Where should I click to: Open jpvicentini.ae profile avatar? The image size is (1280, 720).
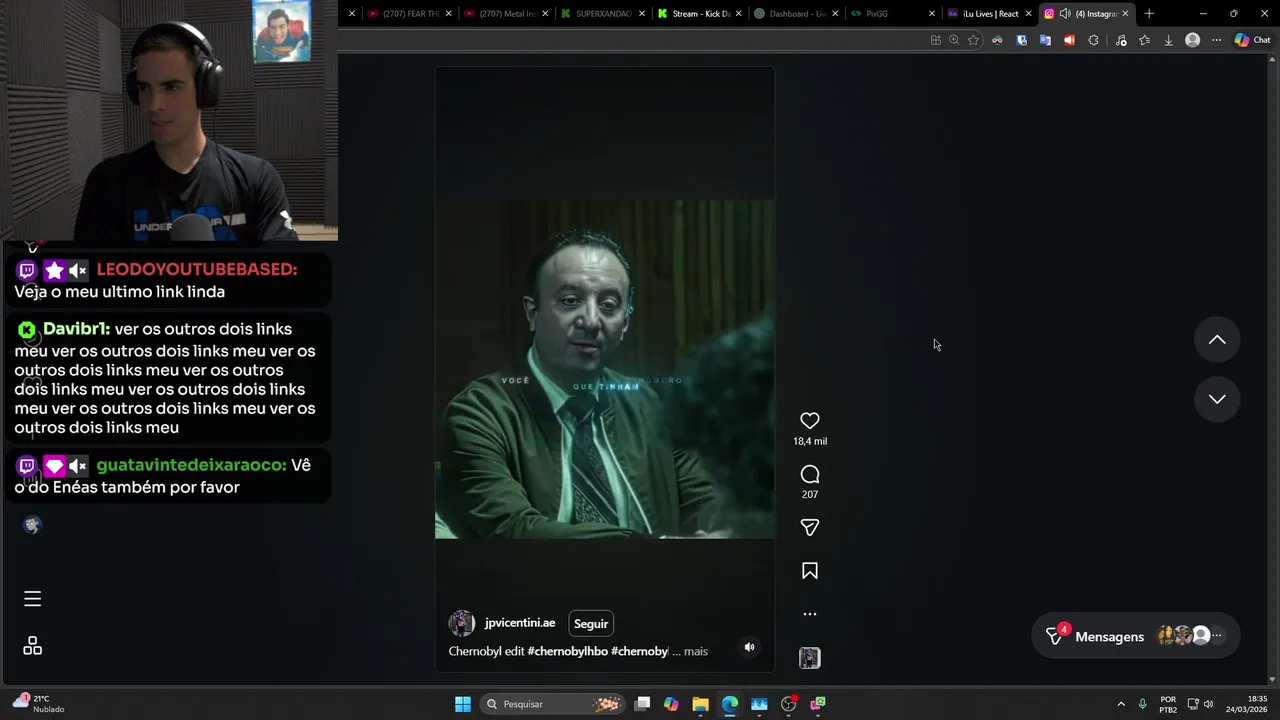[462, 623]
